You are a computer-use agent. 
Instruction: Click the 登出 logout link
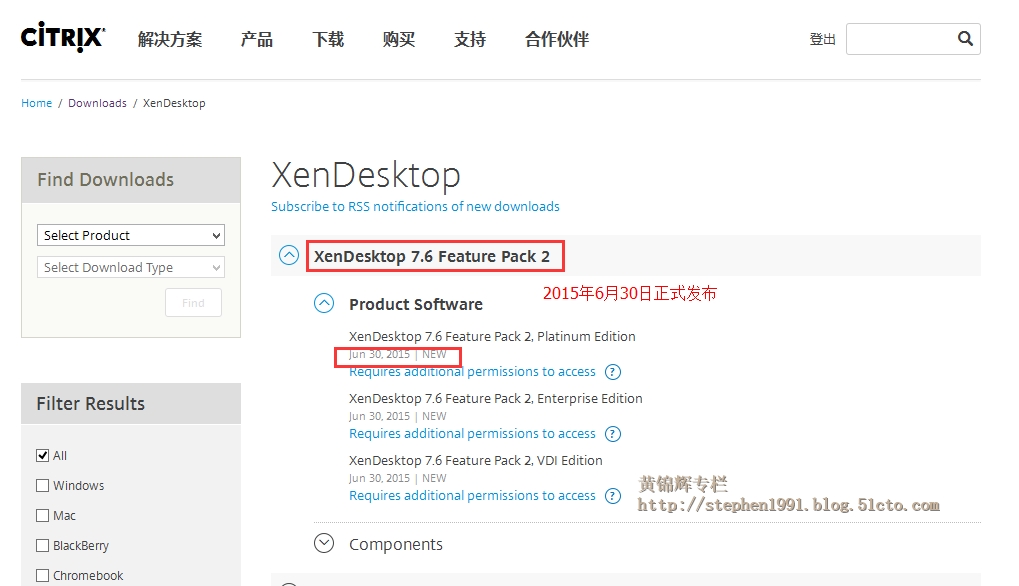[822, 40]
